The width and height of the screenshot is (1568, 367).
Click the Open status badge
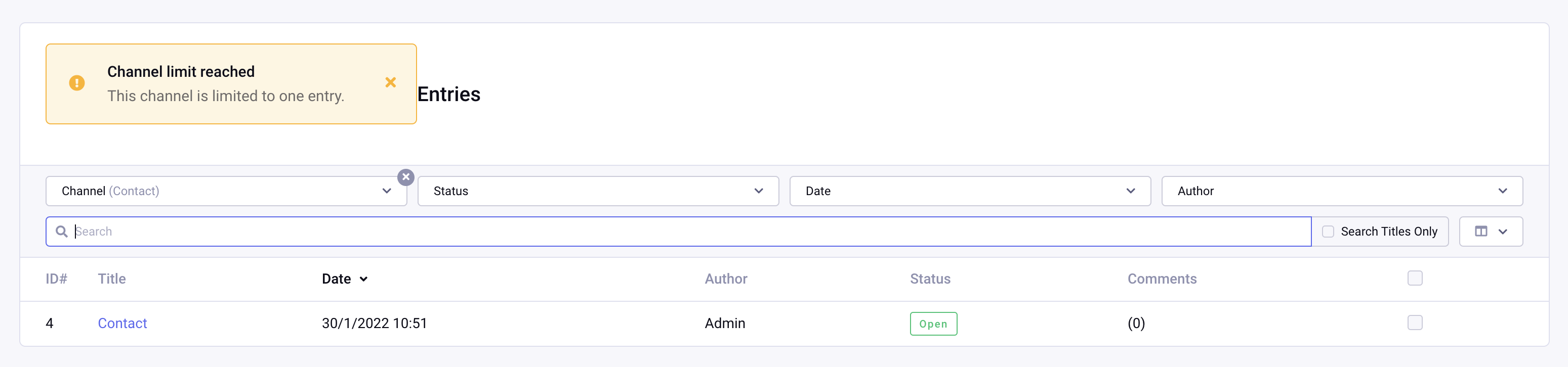[x=932, y=324]
